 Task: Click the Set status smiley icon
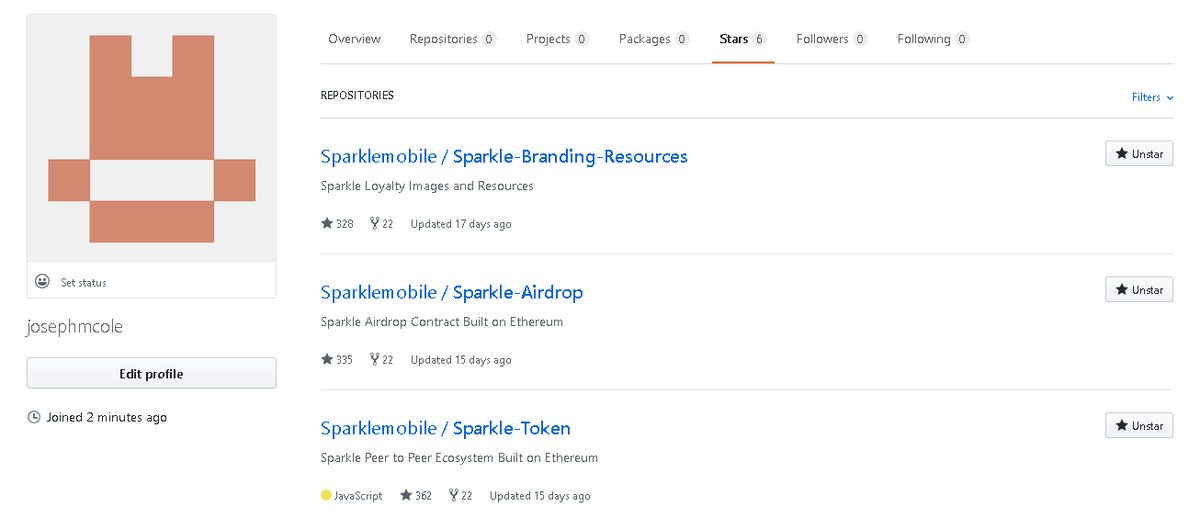(42, 282)
